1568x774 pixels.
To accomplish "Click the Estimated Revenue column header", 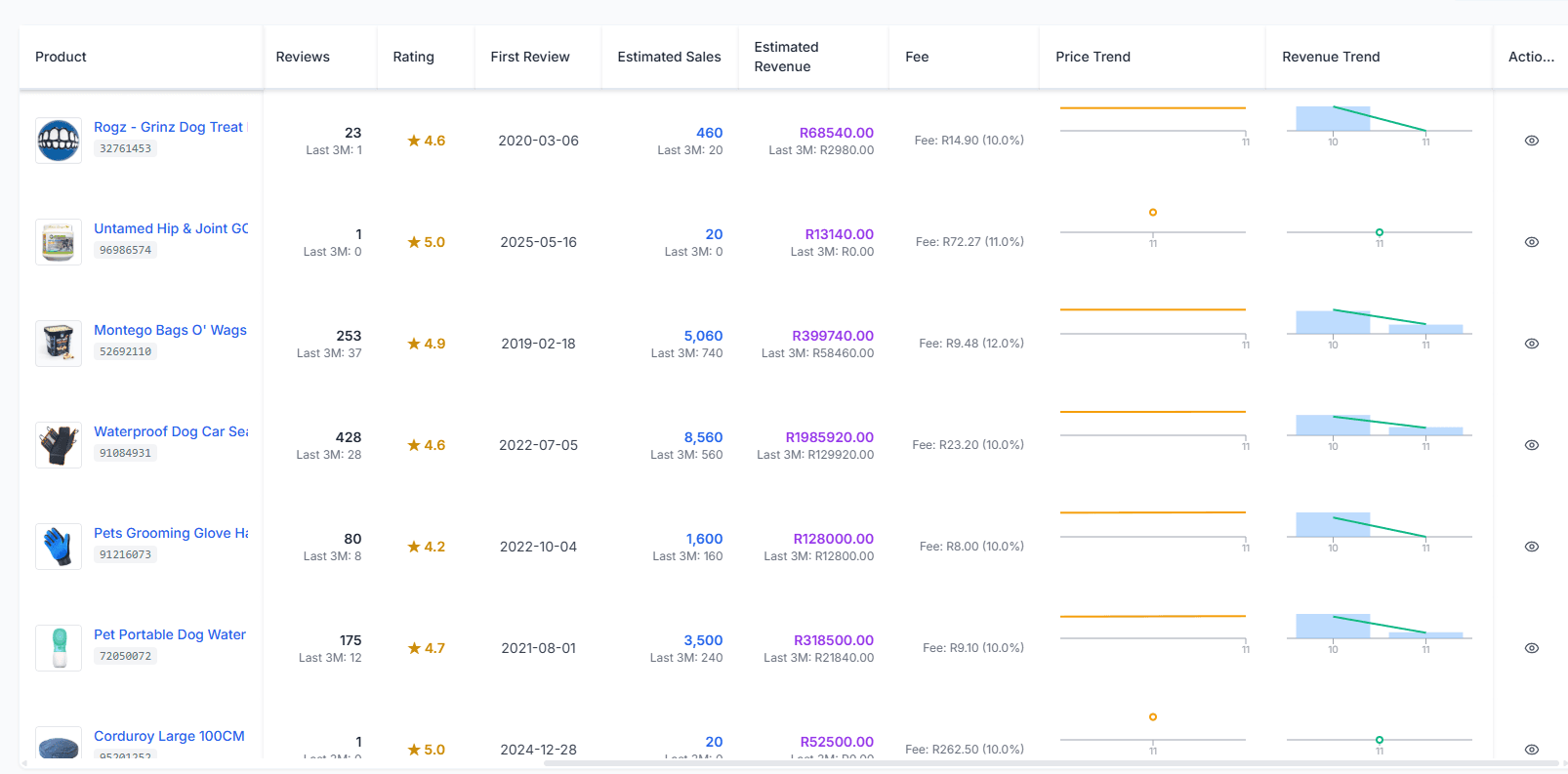I will click(x=786, y=57).
